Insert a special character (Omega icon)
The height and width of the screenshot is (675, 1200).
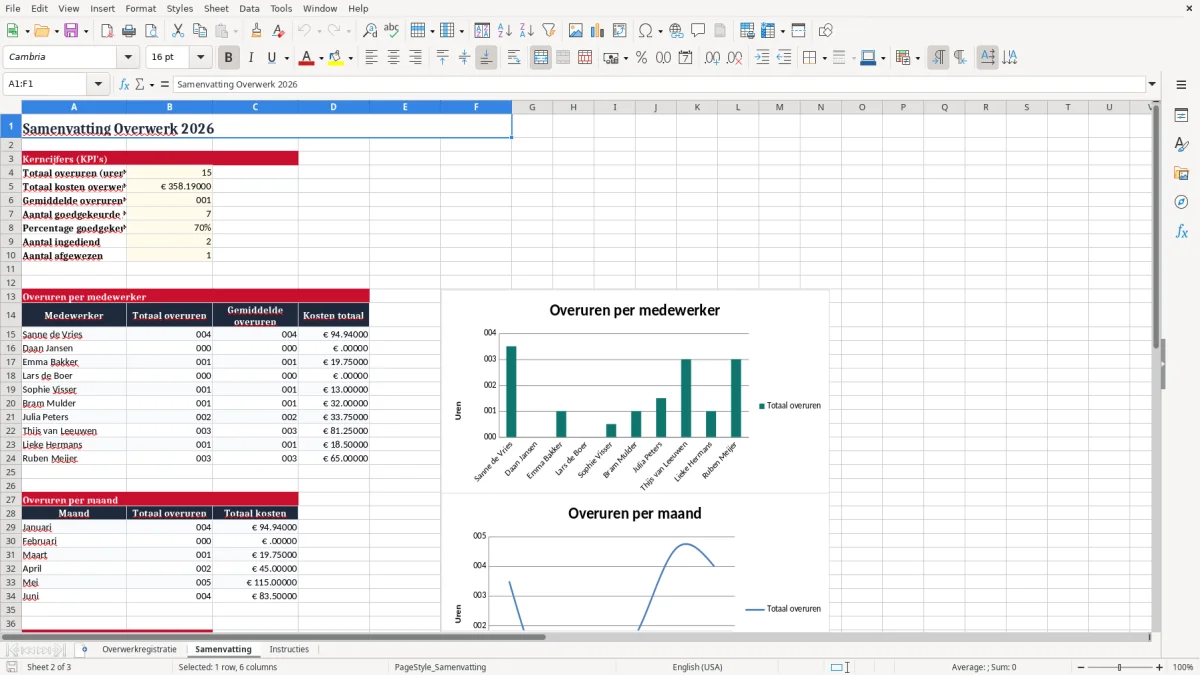645,31
